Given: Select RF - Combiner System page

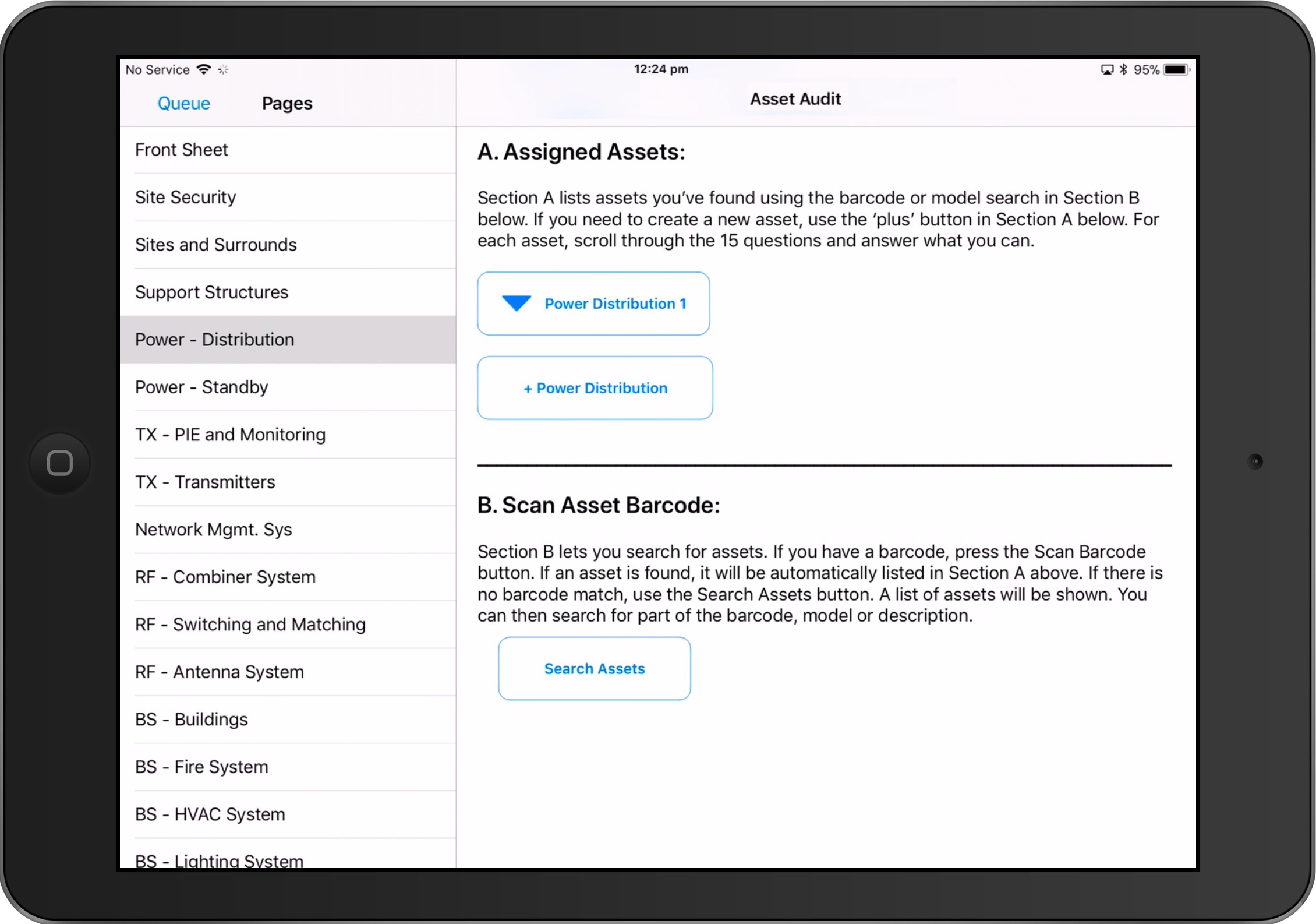Looking at the screenshot, I should click(288, 577).
